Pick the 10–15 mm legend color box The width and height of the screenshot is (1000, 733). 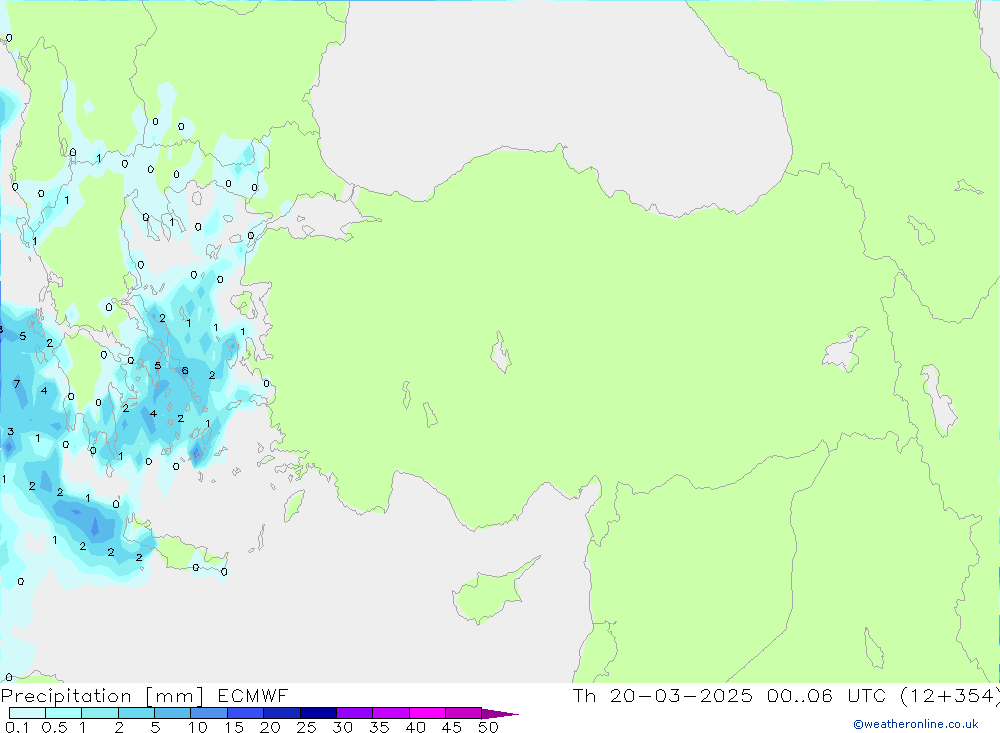tap(209, 713)
